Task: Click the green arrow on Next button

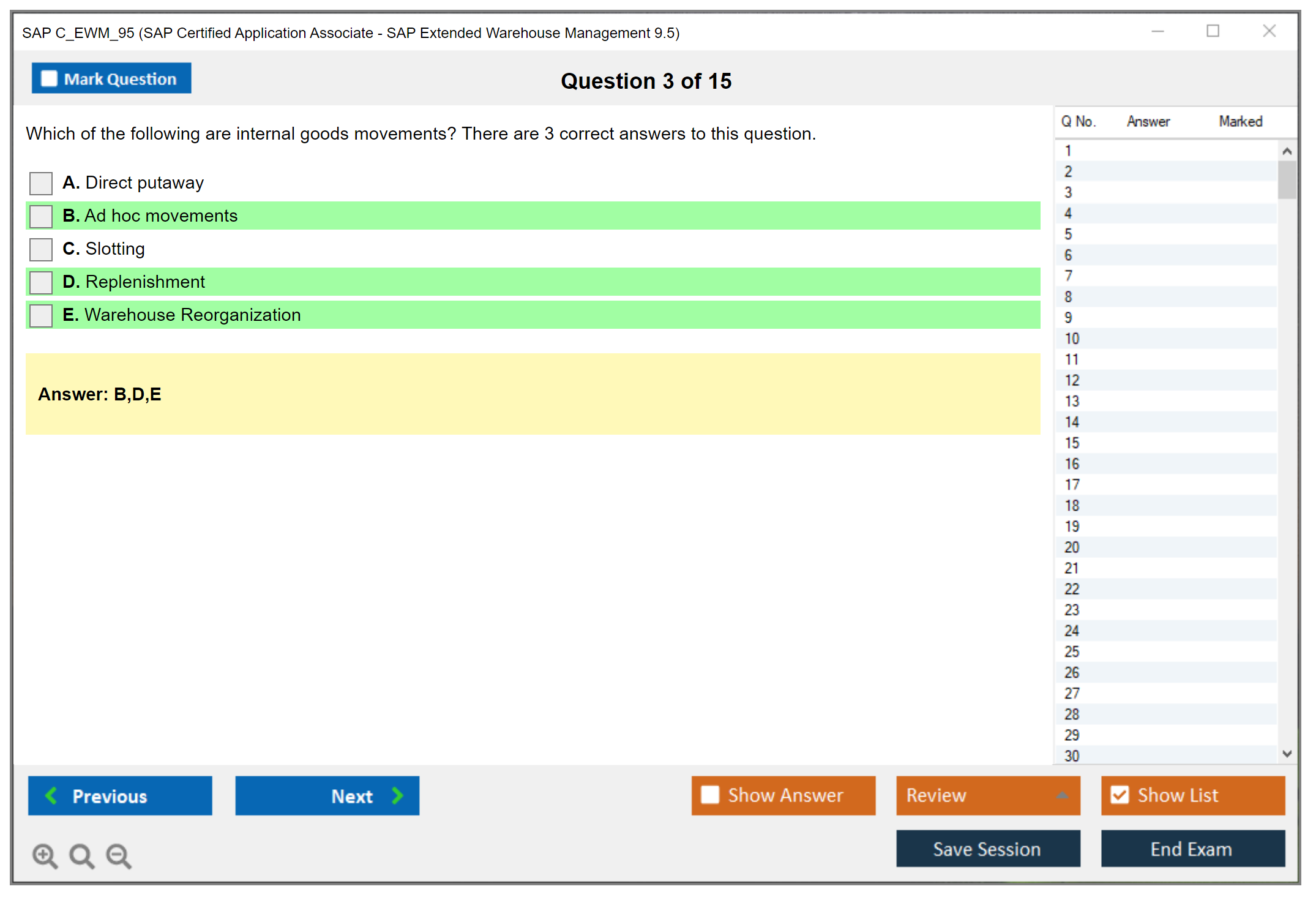Action: (397, 795)
